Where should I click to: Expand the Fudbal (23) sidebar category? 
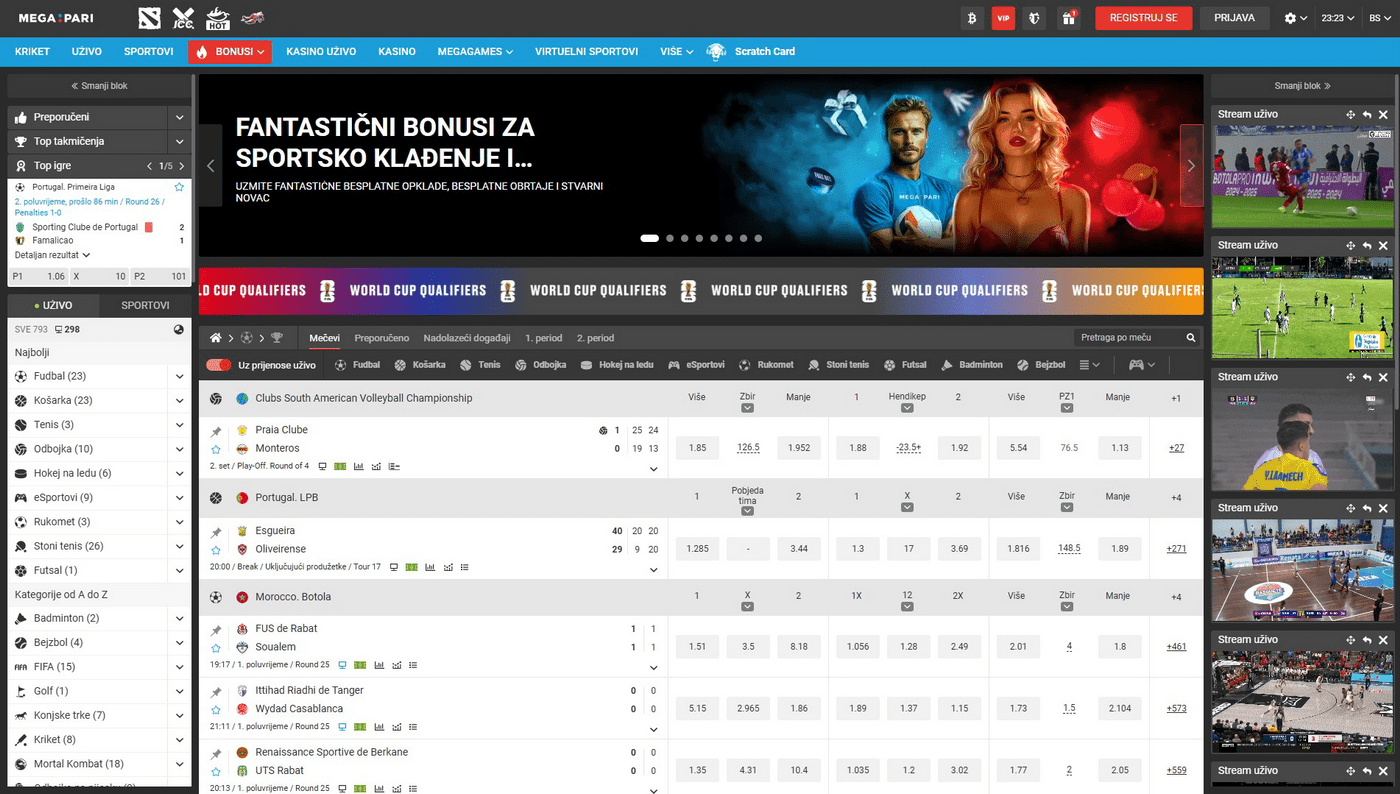tap(179, 376)
